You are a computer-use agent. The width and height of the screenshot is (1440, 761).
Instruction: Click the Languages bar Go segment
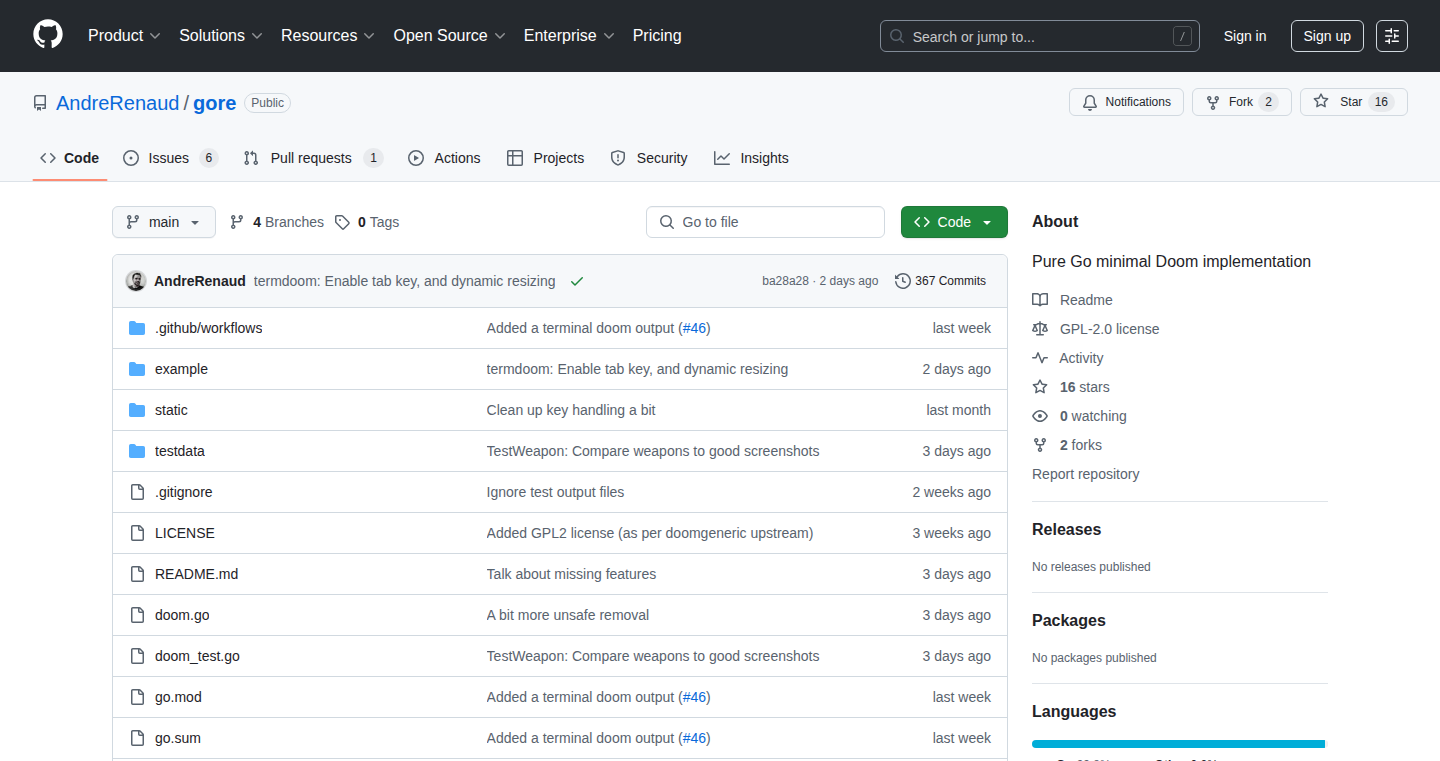click(1178, 744)
